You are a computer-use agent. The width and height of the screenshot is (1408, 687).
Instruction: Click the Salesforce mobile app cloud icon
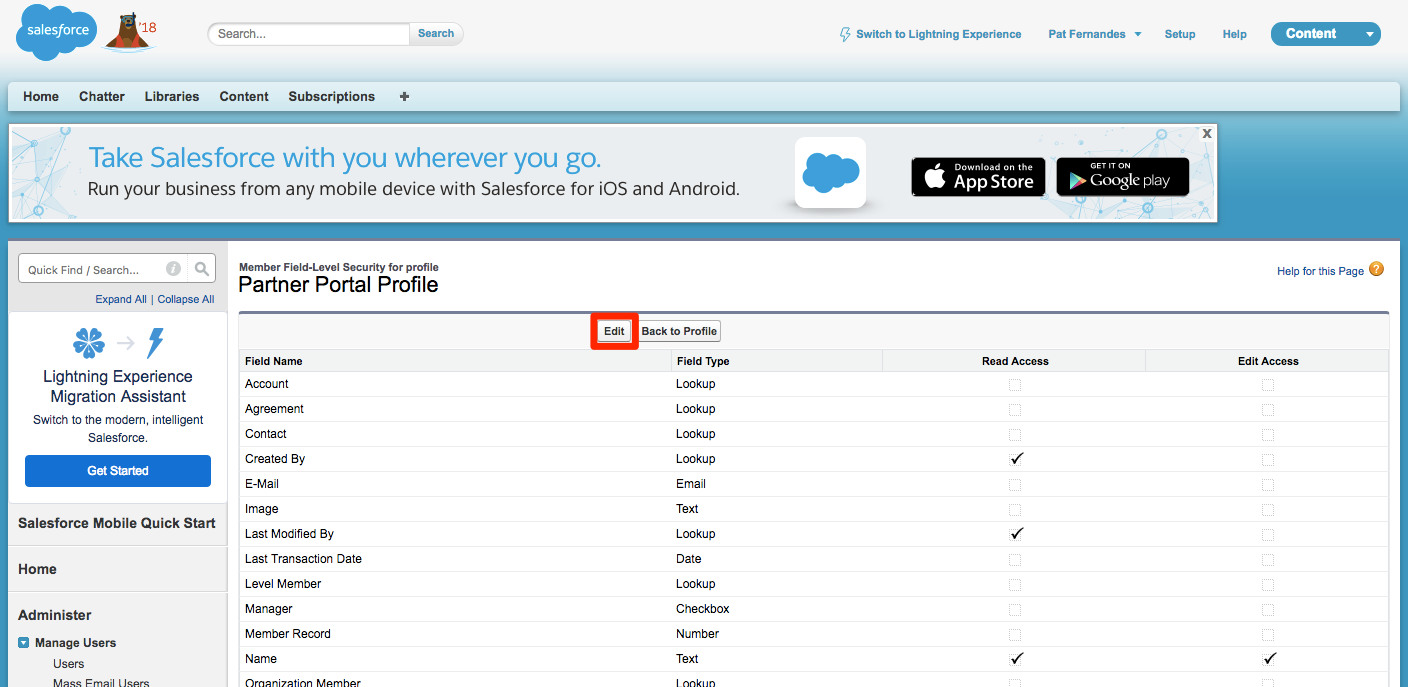(831, 172)
